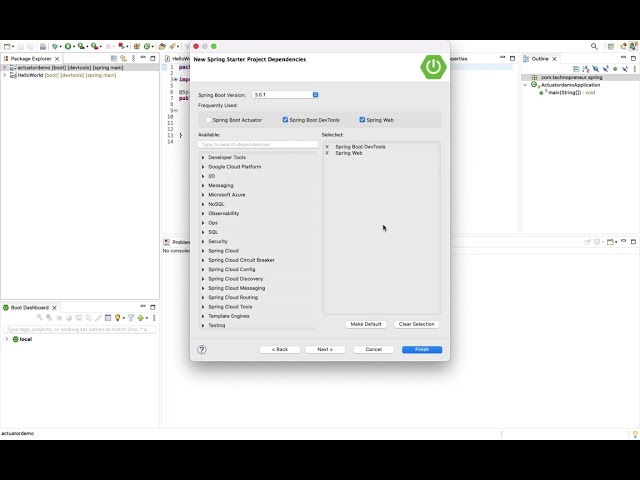Image resolution: width=640 pixels, height=480 pixels.
Task: Open Package Explorer view menu dots
Action: pyautogui.click(x=133, y=58)
